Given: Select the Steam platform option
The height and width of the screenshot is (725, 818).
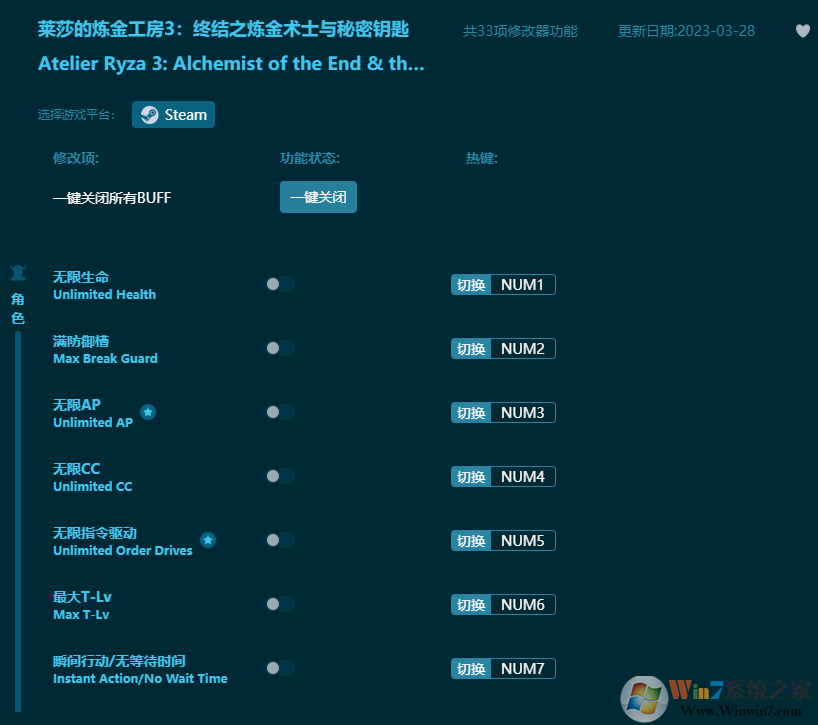Looking at the screenshot, I should 173,114.
